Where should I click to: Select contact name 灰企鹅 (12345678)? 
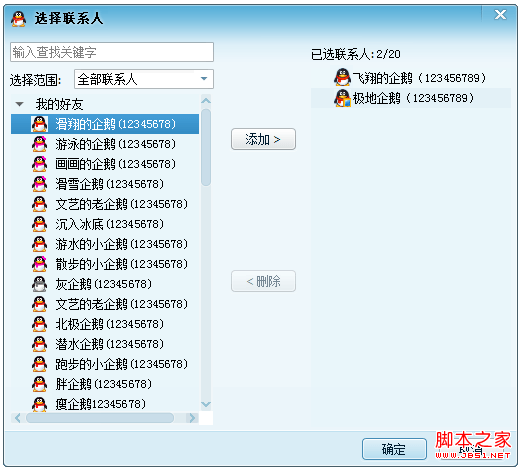click(104, 284)
